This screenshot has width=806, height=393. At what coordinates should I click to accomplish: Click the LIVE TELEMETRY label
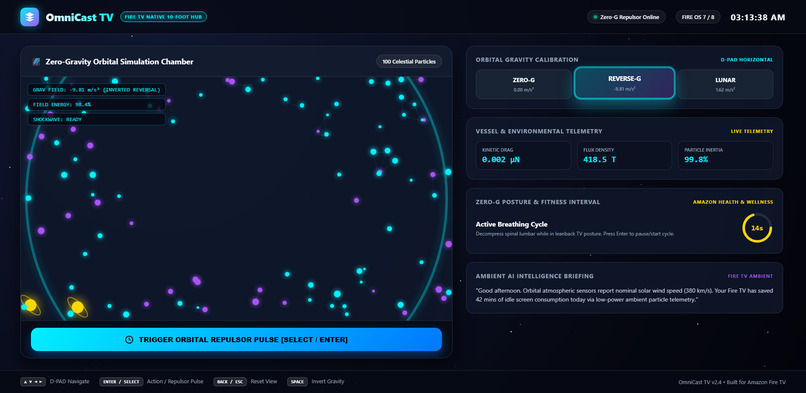(752, 131)
